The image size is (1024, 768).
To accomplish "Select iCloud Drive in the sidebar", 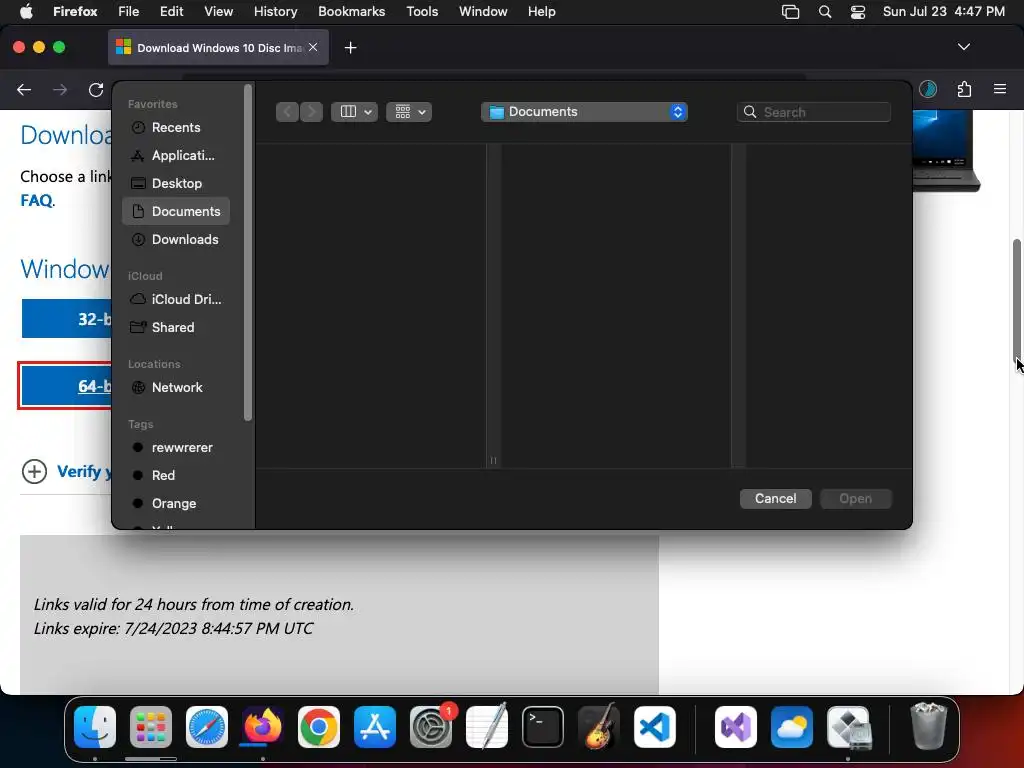I will pos(175,299).
